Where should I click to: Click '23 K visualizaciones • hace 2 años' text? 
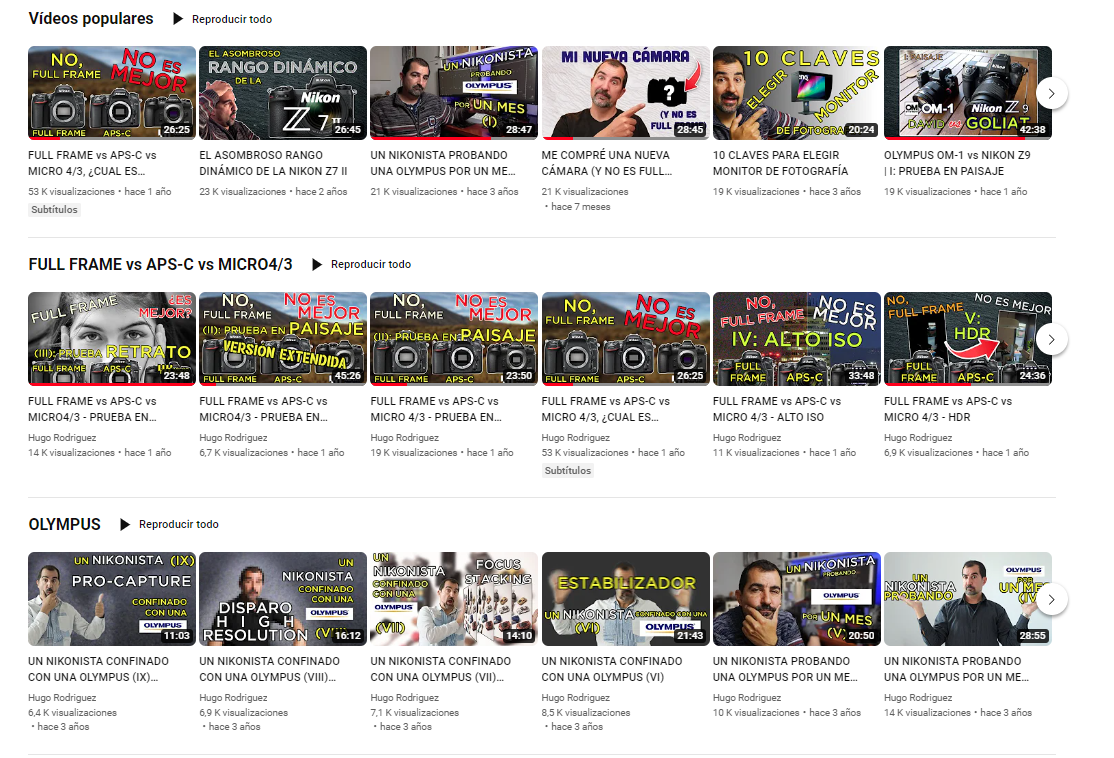coord(274,192)
